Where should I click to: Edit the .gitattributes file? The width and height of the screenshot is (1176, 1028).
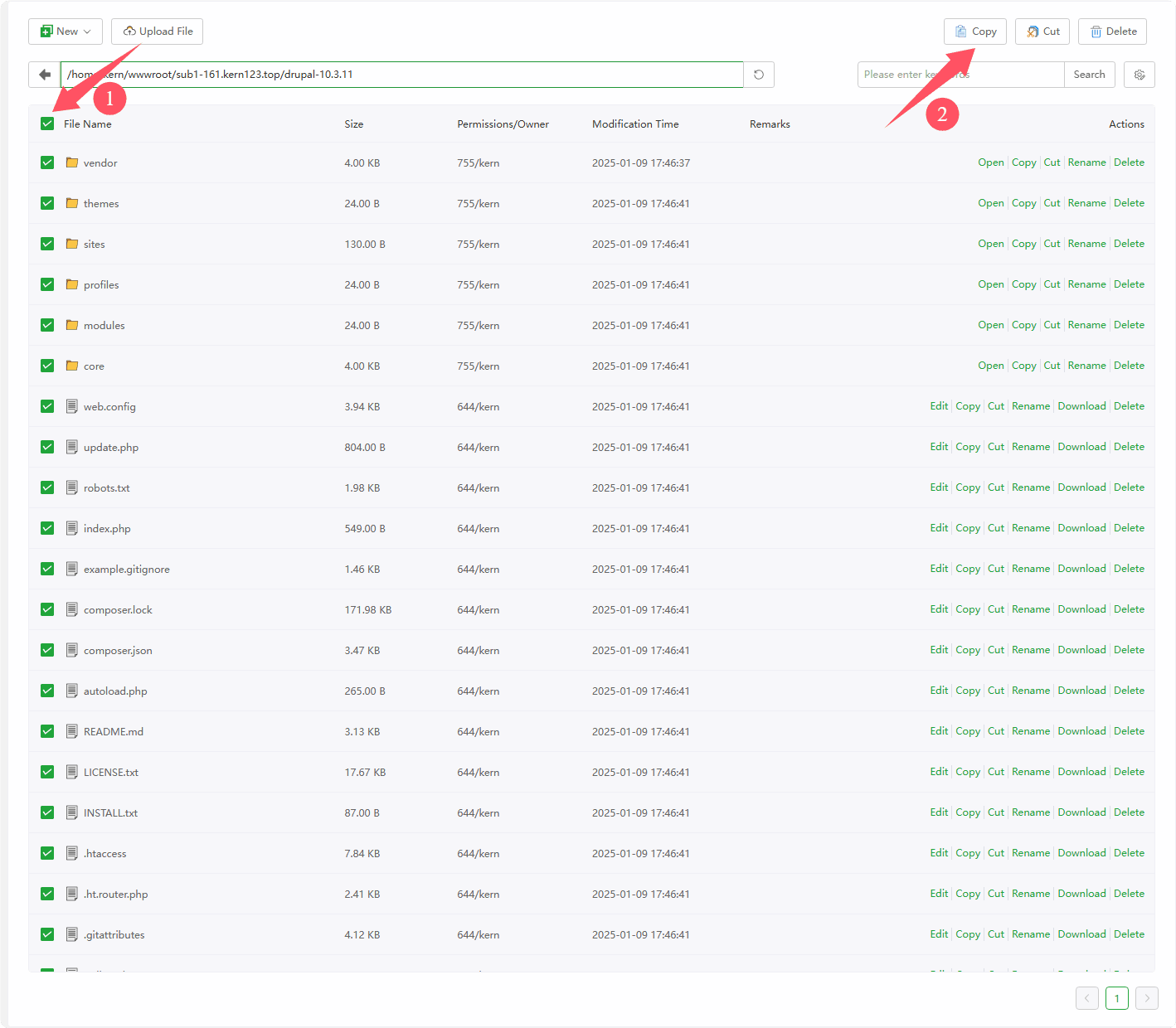(x=939, y=934)
